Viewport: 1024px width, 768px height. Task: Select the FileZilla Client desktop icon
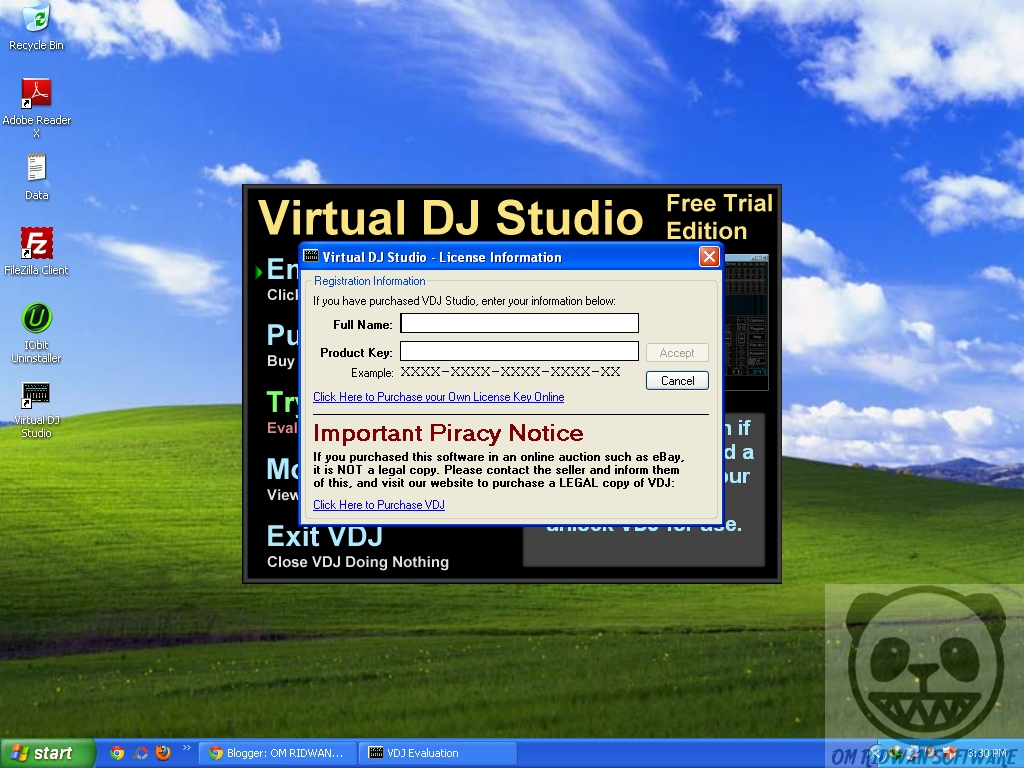tap(37, 251)
